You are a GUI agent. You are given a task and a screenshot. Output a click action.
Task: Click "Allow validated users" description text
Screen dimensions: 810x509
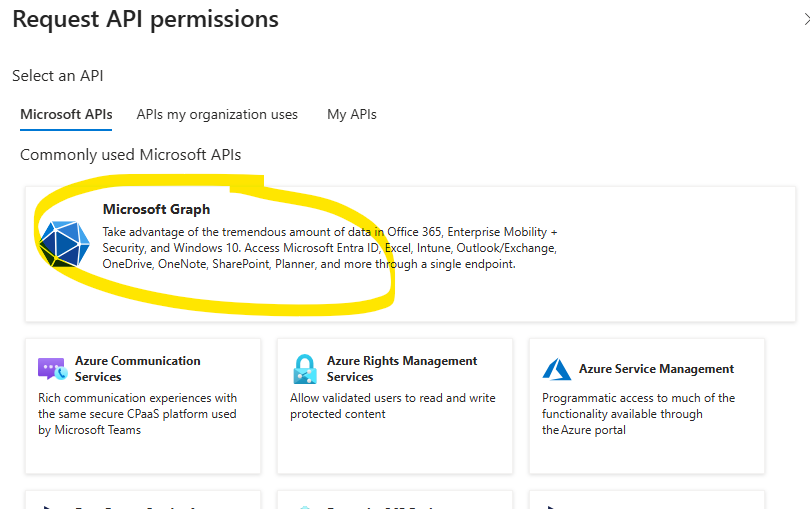pos(392,406)
